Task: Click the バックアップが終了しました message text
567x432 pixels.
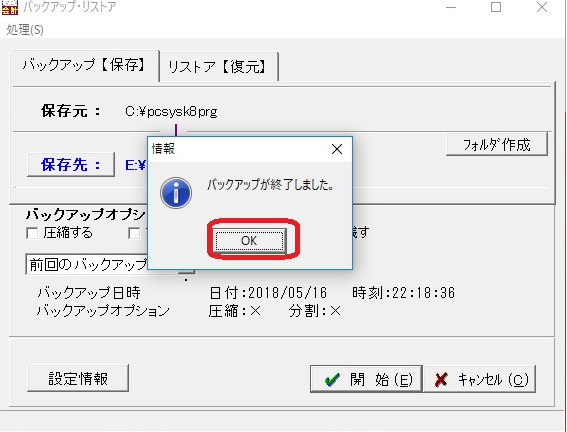Action: tap(270, 185)
